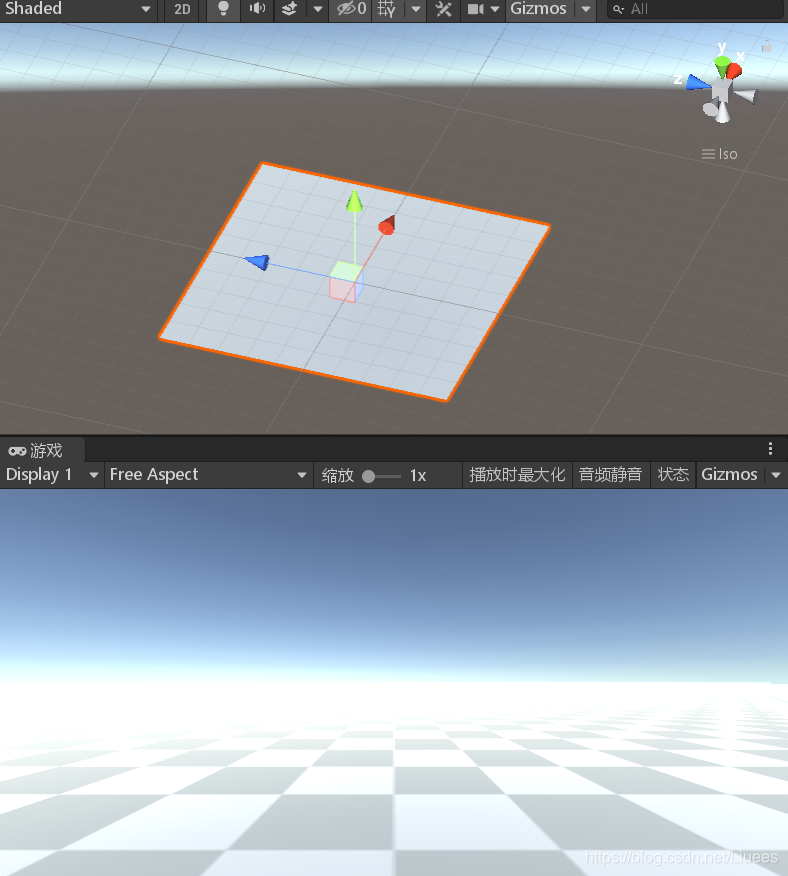Open Scene view Gizmos dropdown arrow
The image size is (788, 876).
pyautogui.click(x=586, y=9)
